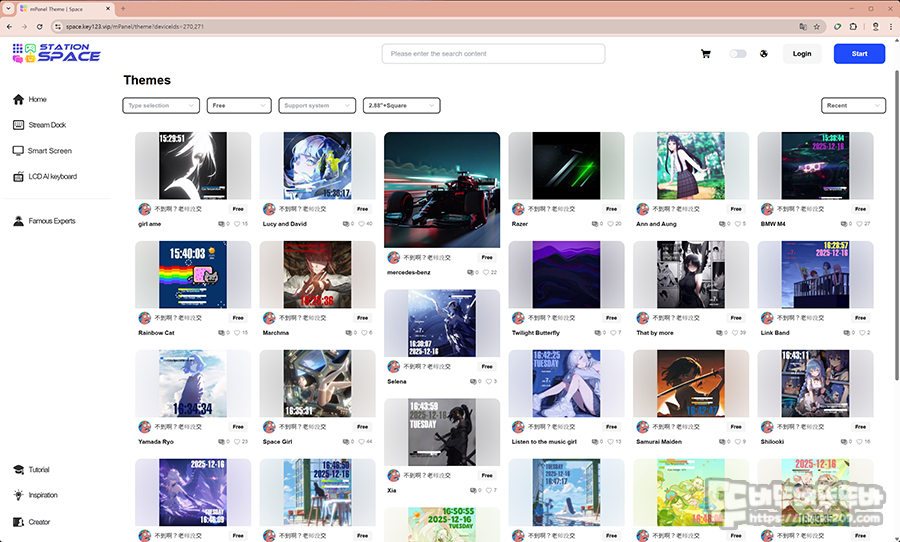Click author avatar on Samurai Maiden card

(642, 427)
